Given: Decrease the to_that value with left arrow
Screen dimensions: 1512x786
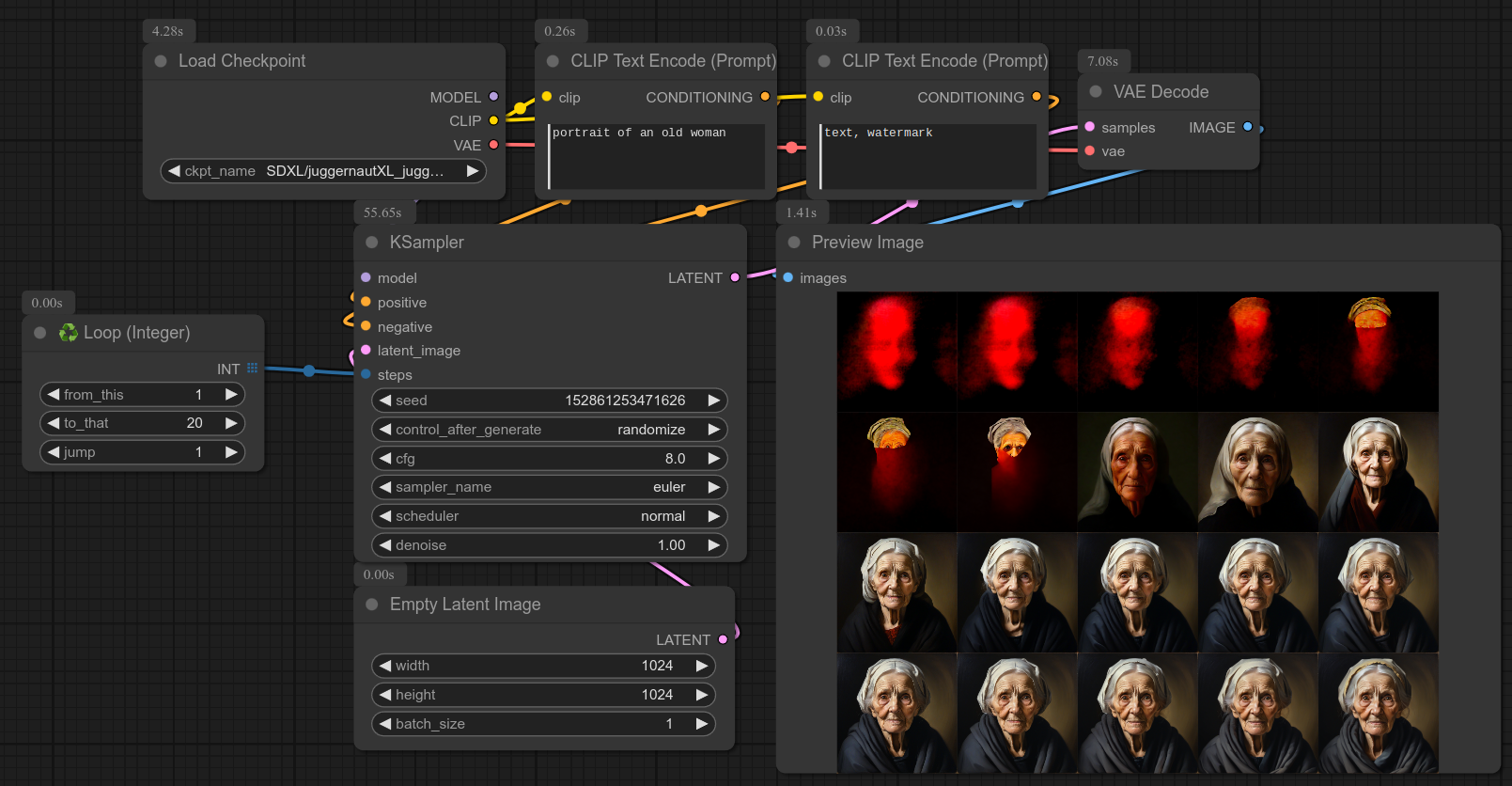Looking at the screenshot, I should click(x=55, y=423).
